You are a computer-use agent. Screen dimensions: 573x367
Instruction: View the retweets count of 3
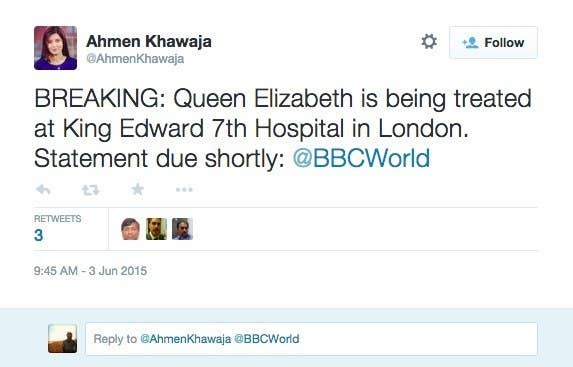coord(38,235)
